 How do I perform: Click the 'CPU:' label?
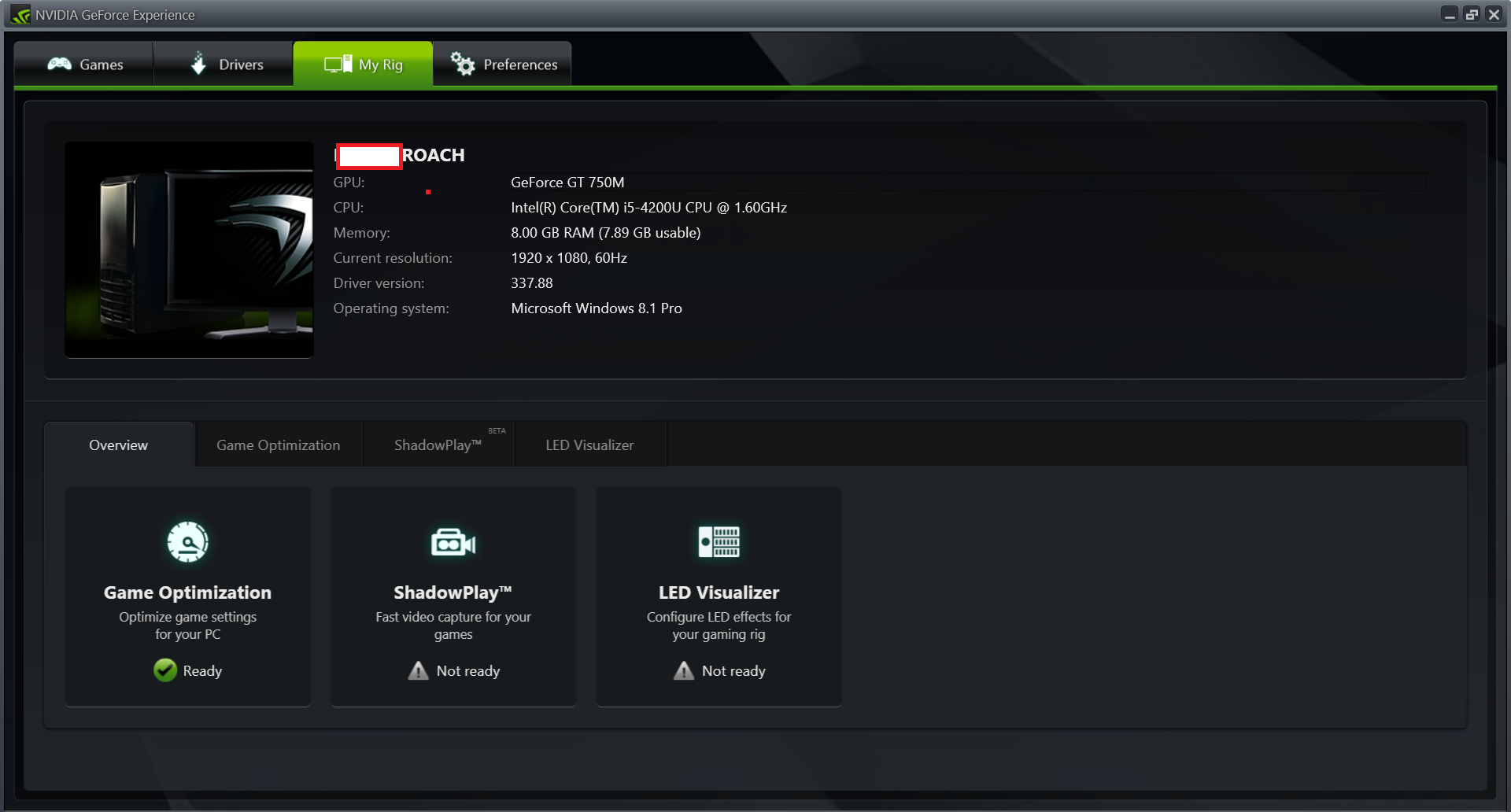pos(349,208)
